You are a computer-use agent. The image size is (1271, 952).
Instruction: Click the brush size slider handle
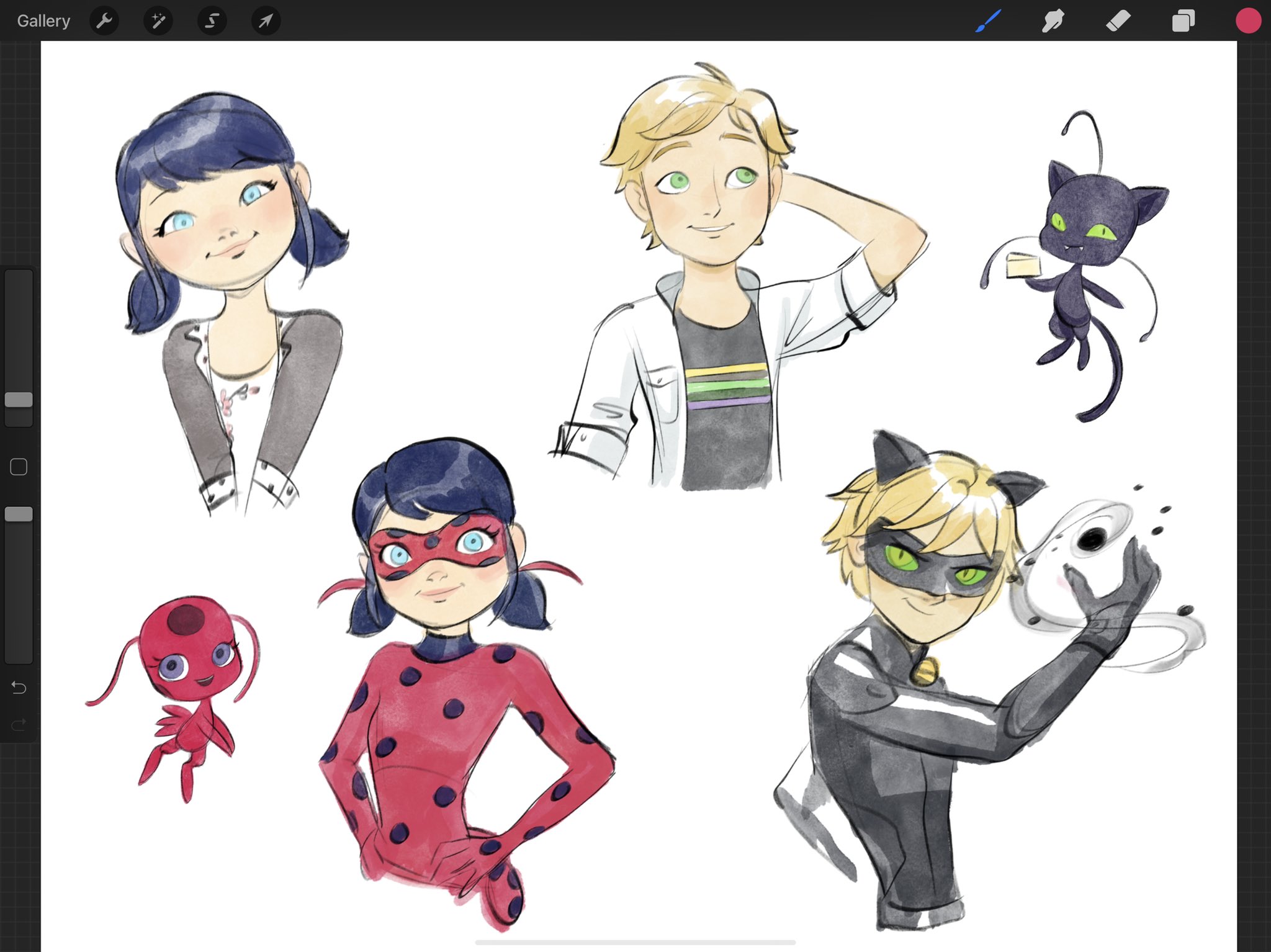19,400
